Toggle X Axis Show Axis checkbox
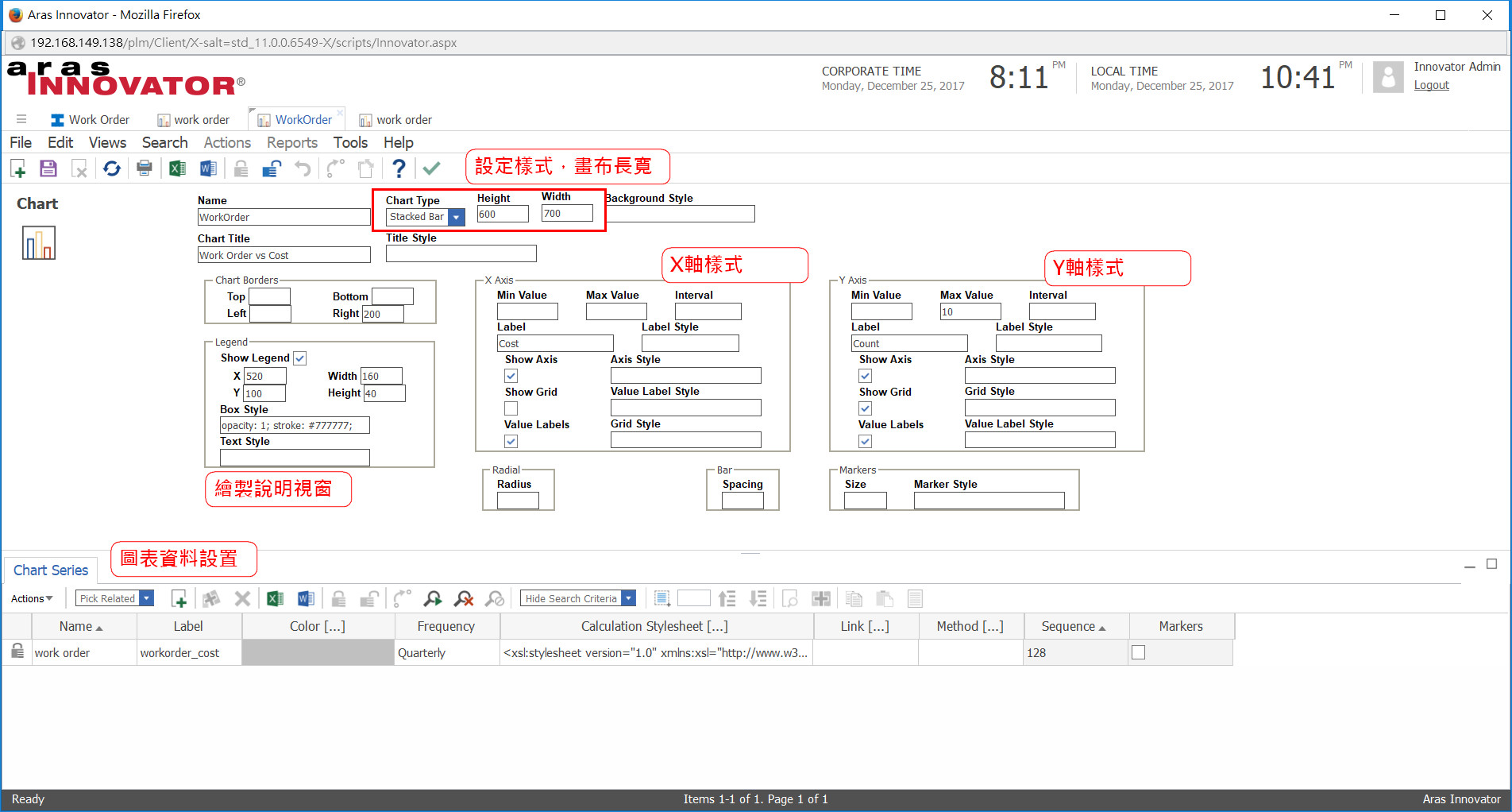Viewport: 1512px width, 812px height. 511,376
